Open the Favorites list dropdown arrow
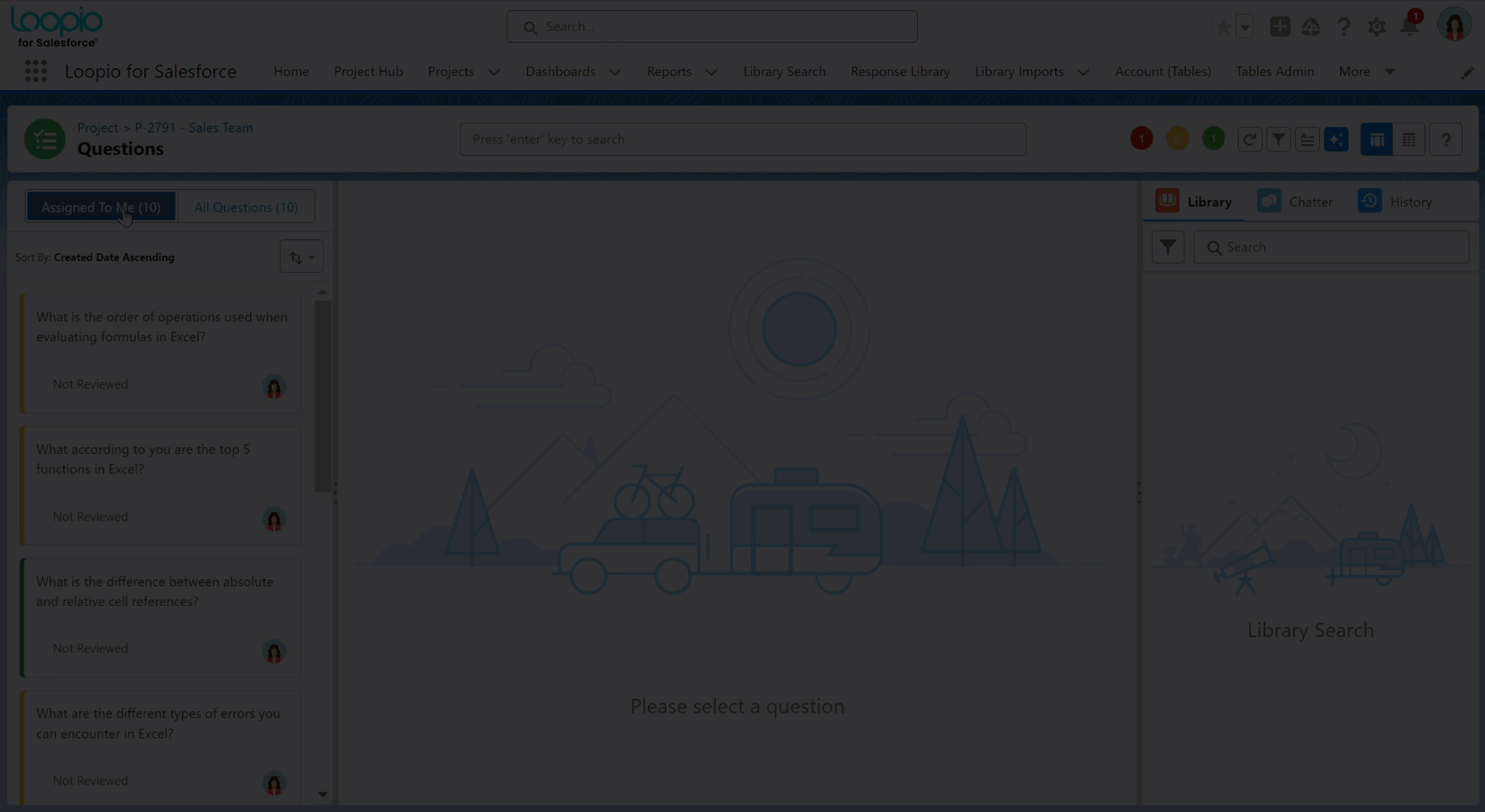The width and height of the screenshot is (1485, 812). click(x=1245, y=27)
